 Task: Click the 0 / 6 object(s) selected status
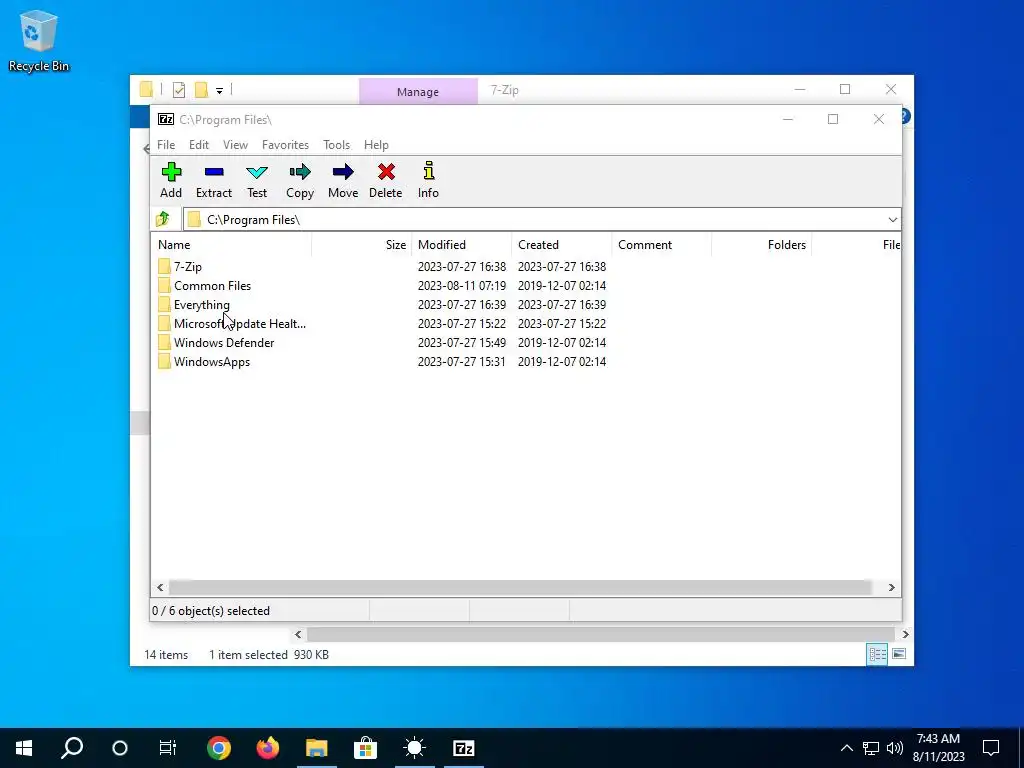[211, 611]
